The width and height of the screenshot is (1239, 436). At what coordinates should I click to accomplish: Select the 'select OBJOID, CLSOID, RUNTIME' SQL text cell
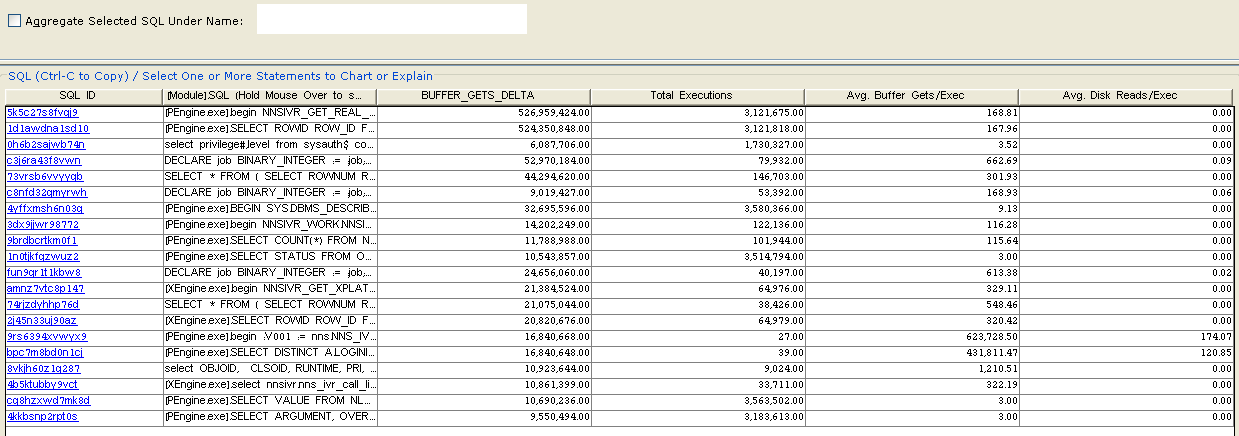click(x=270, y=369)
